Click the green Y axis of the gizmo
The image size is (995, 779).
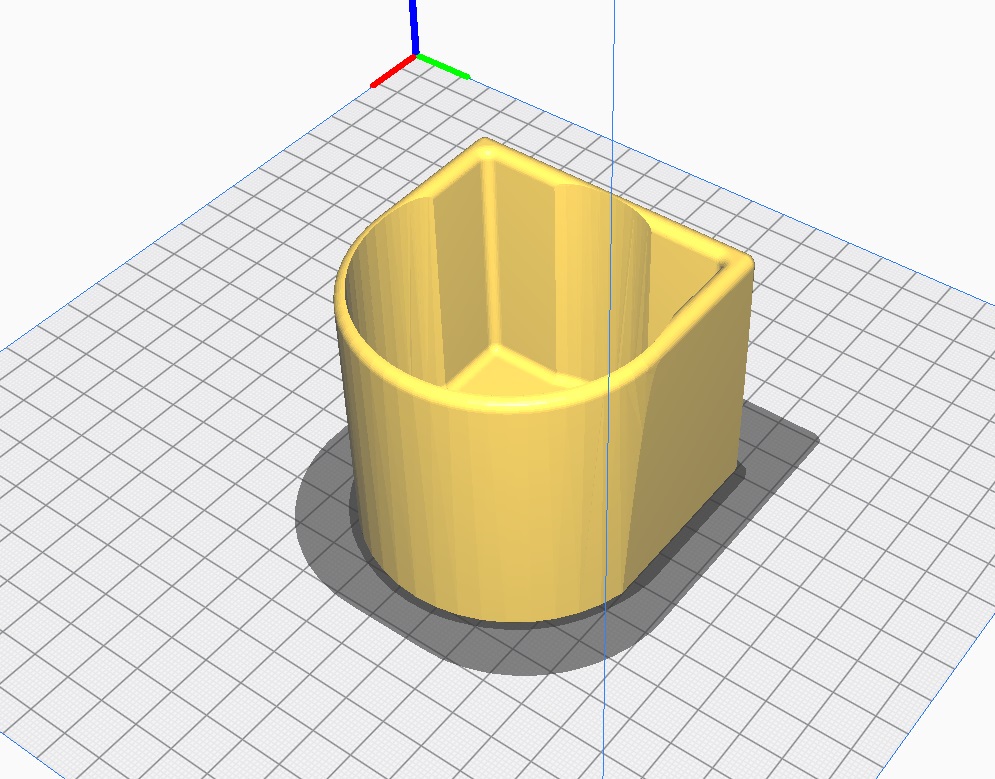(x=445, y=66)
